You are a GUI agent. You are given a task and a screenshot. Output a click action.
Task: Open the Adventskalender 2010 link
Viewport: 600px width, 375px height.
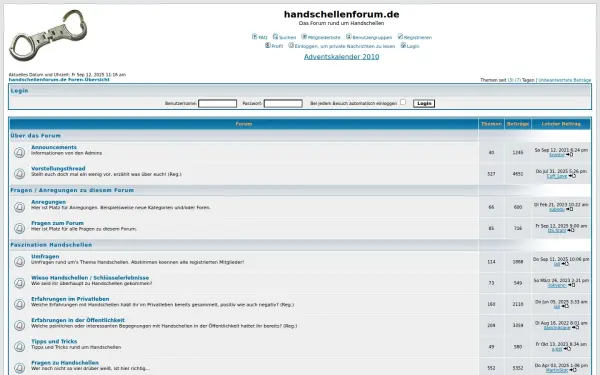pos(341,57)
